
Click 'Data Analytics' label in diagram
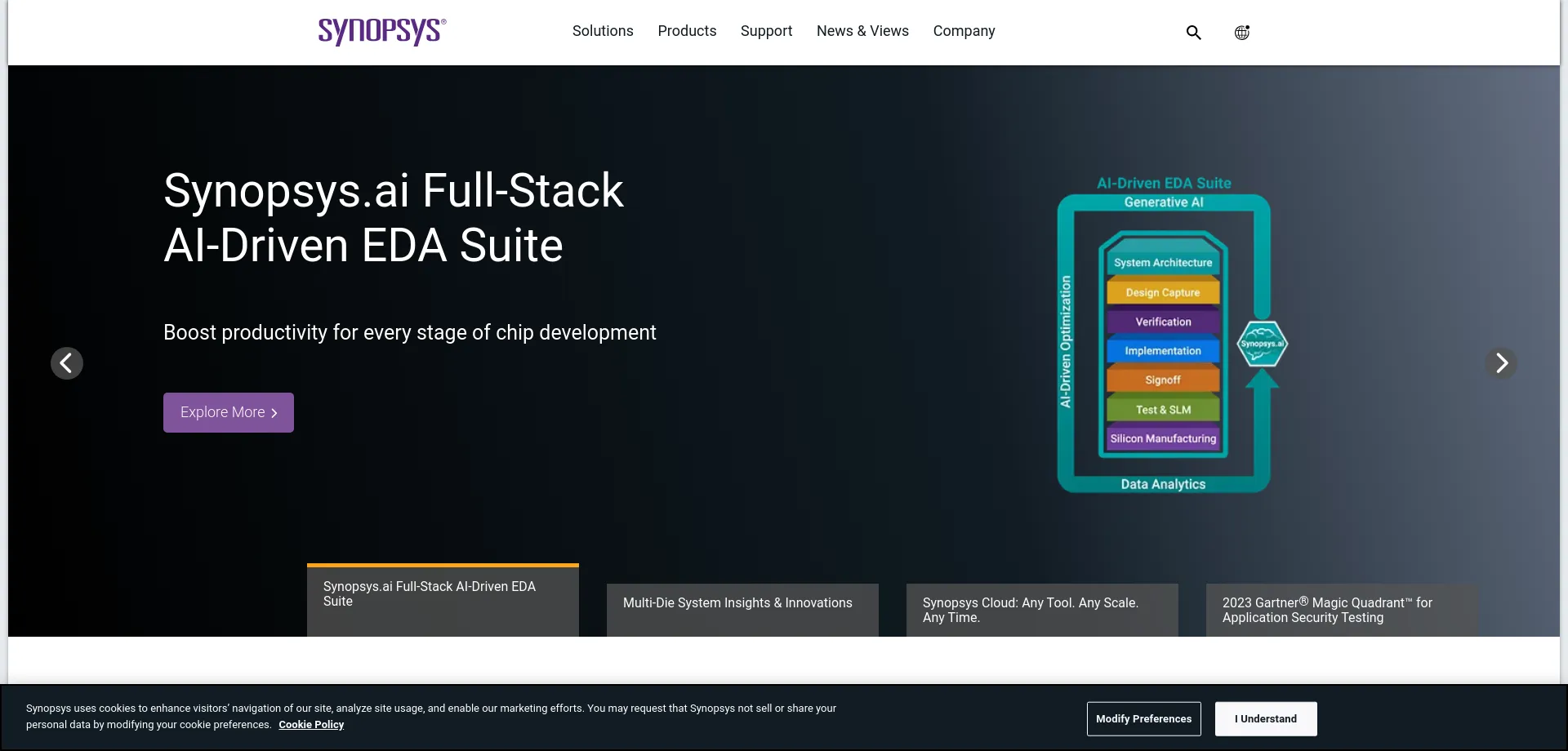[x=1163, y=484]
